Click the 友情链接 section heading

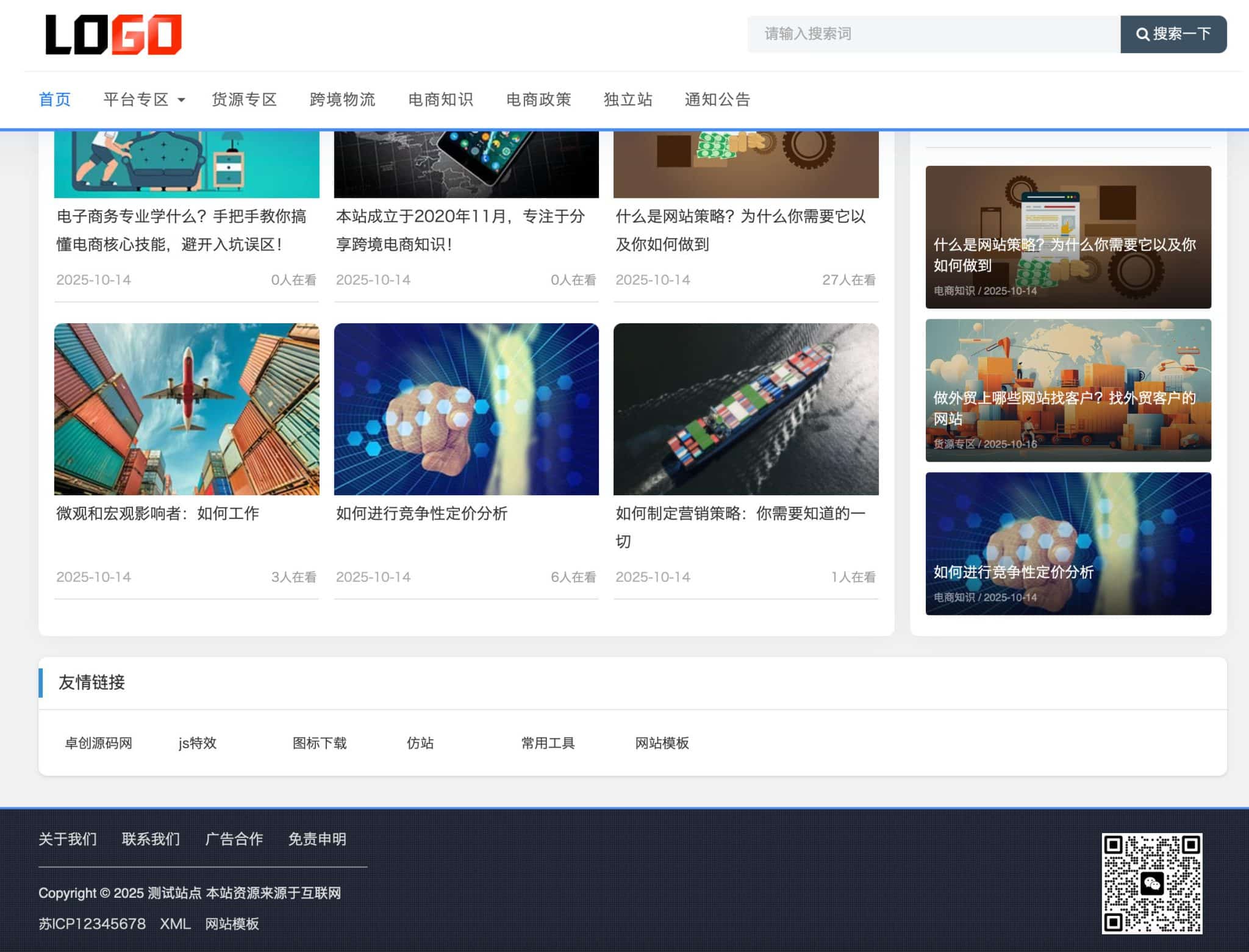tap(91, 682)
